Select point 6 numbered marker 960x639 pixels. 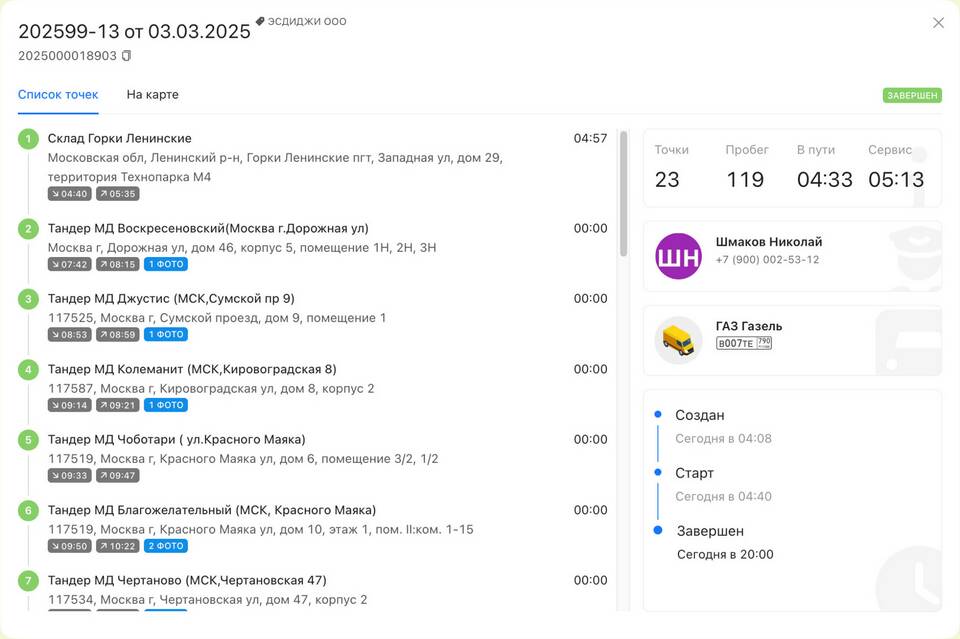click(28, 510)
